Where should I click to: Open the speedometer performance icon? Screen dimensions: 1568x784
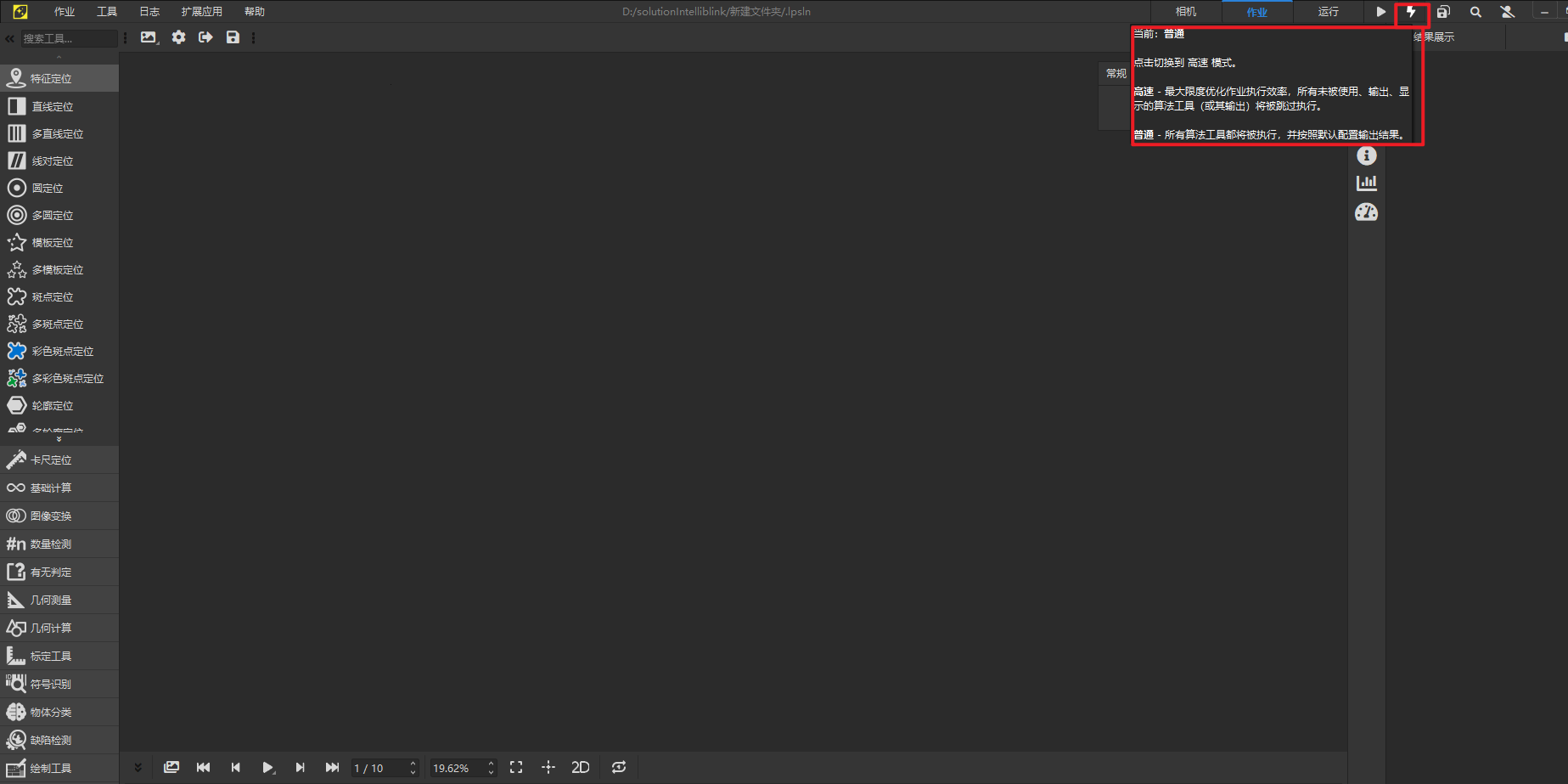1366,212
